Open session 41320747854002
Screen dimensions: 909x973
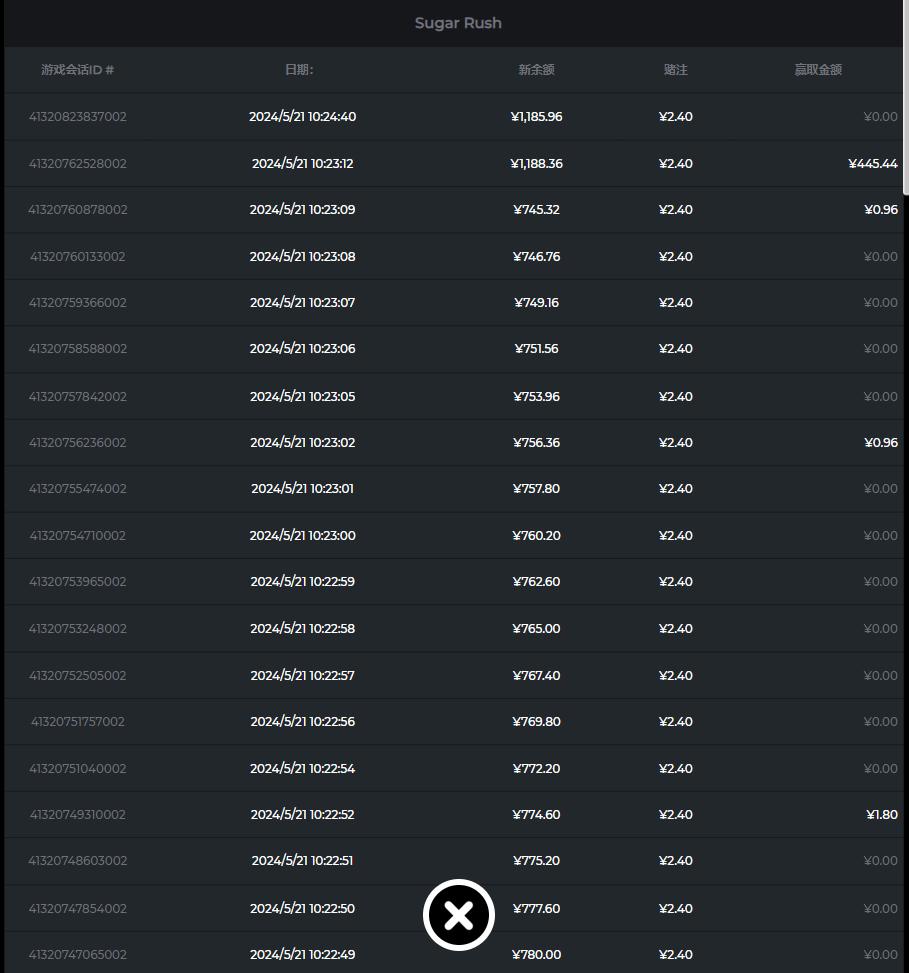[x=78, y=908]
